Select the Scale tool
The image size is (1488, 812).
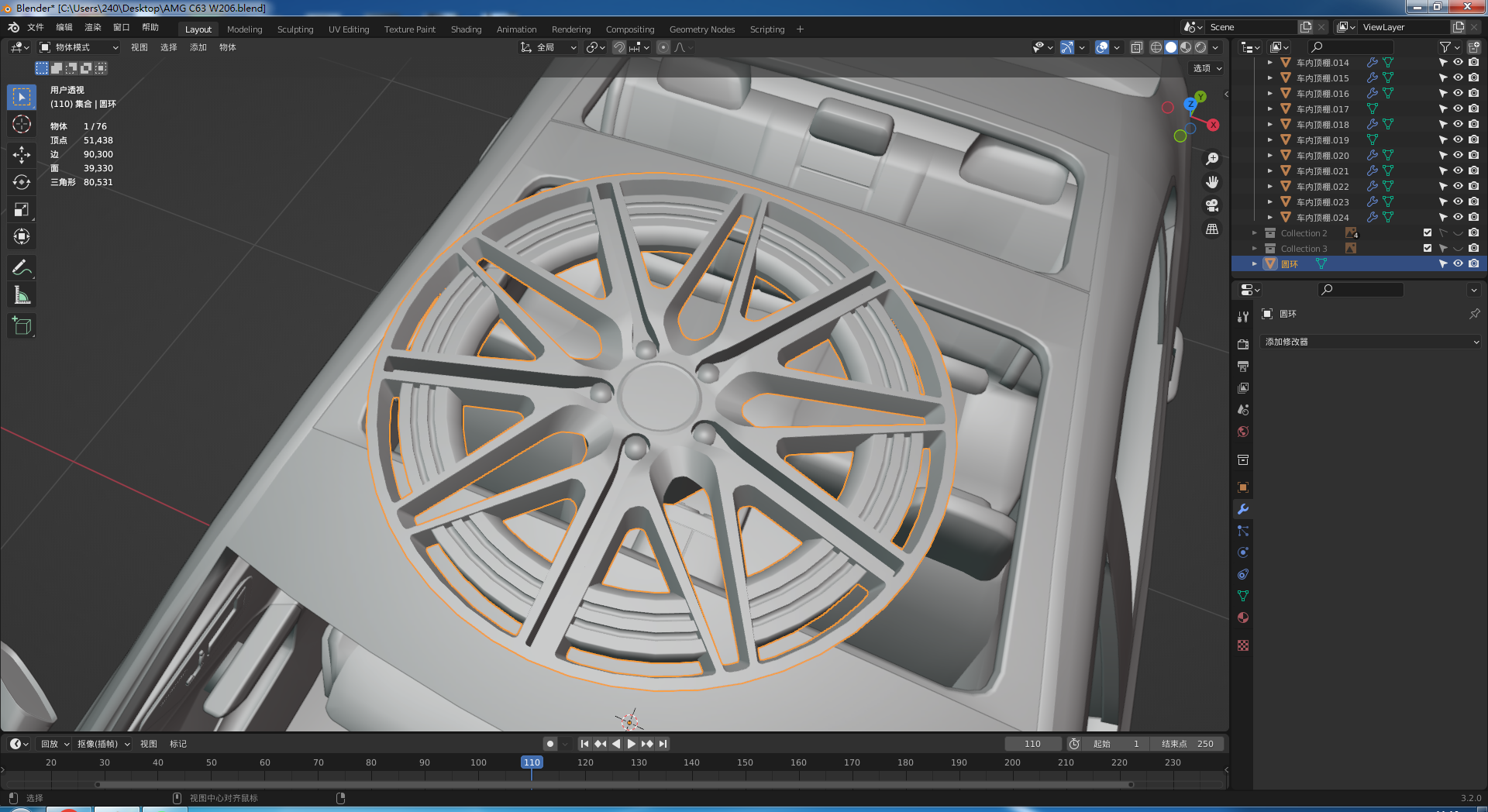coord(22,209)
